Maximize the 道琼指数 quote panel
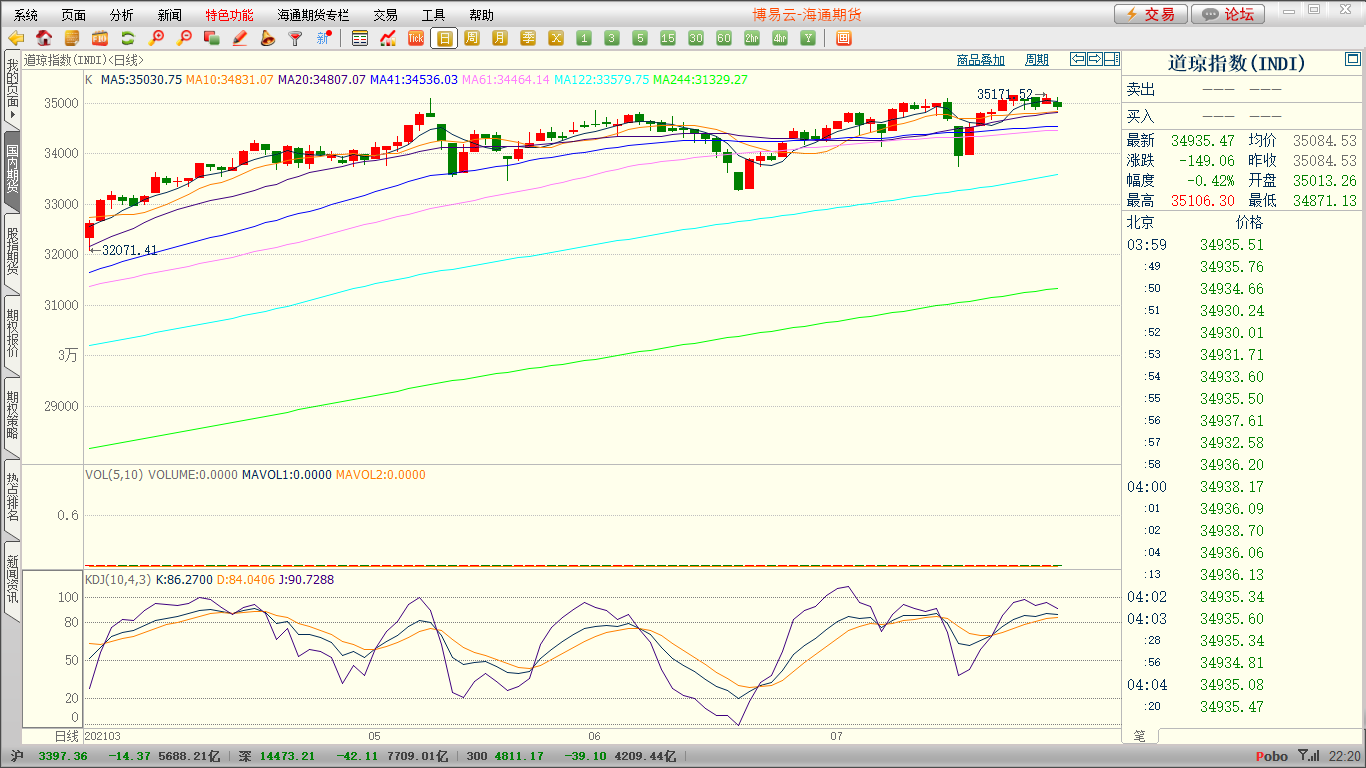The height and width of the screenshot is (768, 1366). point(1352,61)
